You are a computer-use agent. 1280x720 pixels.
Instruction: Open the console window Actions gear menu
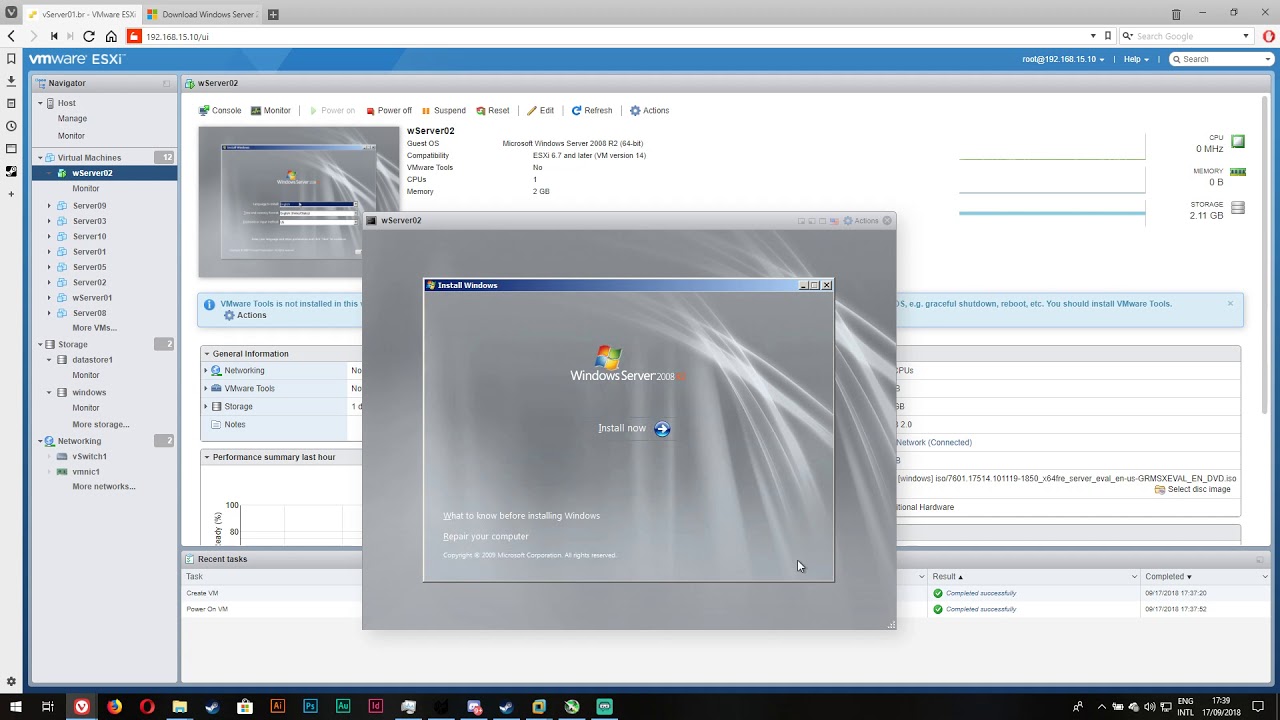click(860, 221)
